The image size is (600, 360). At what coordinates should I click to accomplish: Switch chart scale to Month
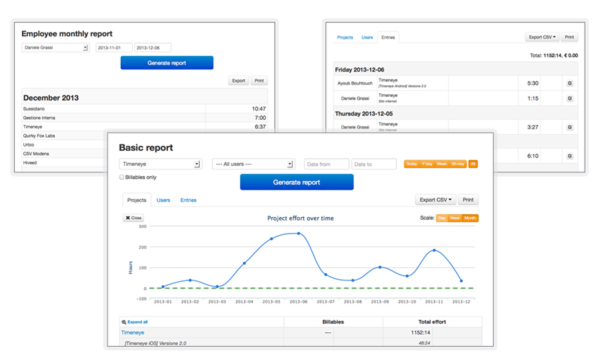[x=470, y=218]
